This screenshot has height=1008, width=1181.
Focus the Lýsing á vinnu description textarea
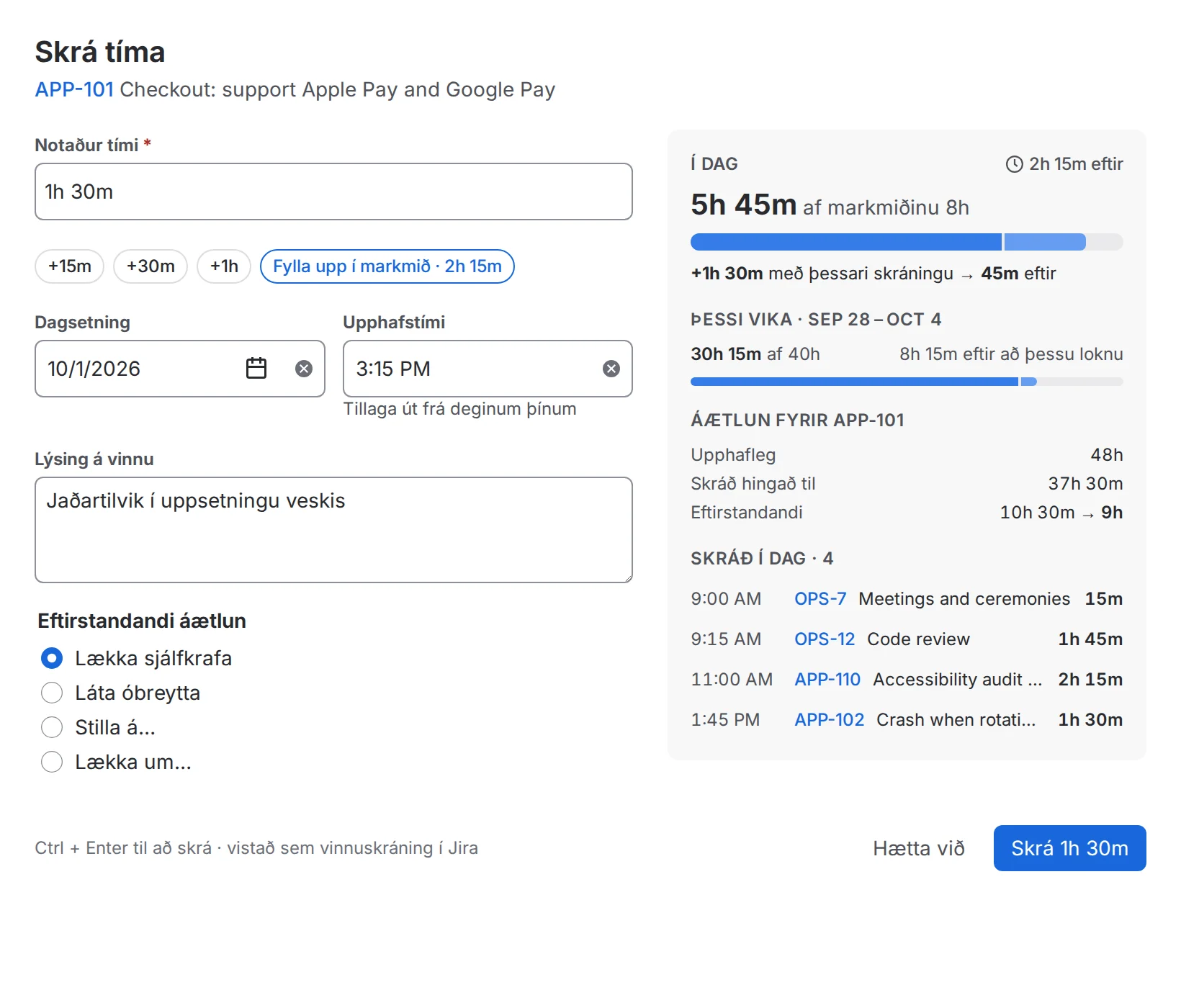[333, 530]
